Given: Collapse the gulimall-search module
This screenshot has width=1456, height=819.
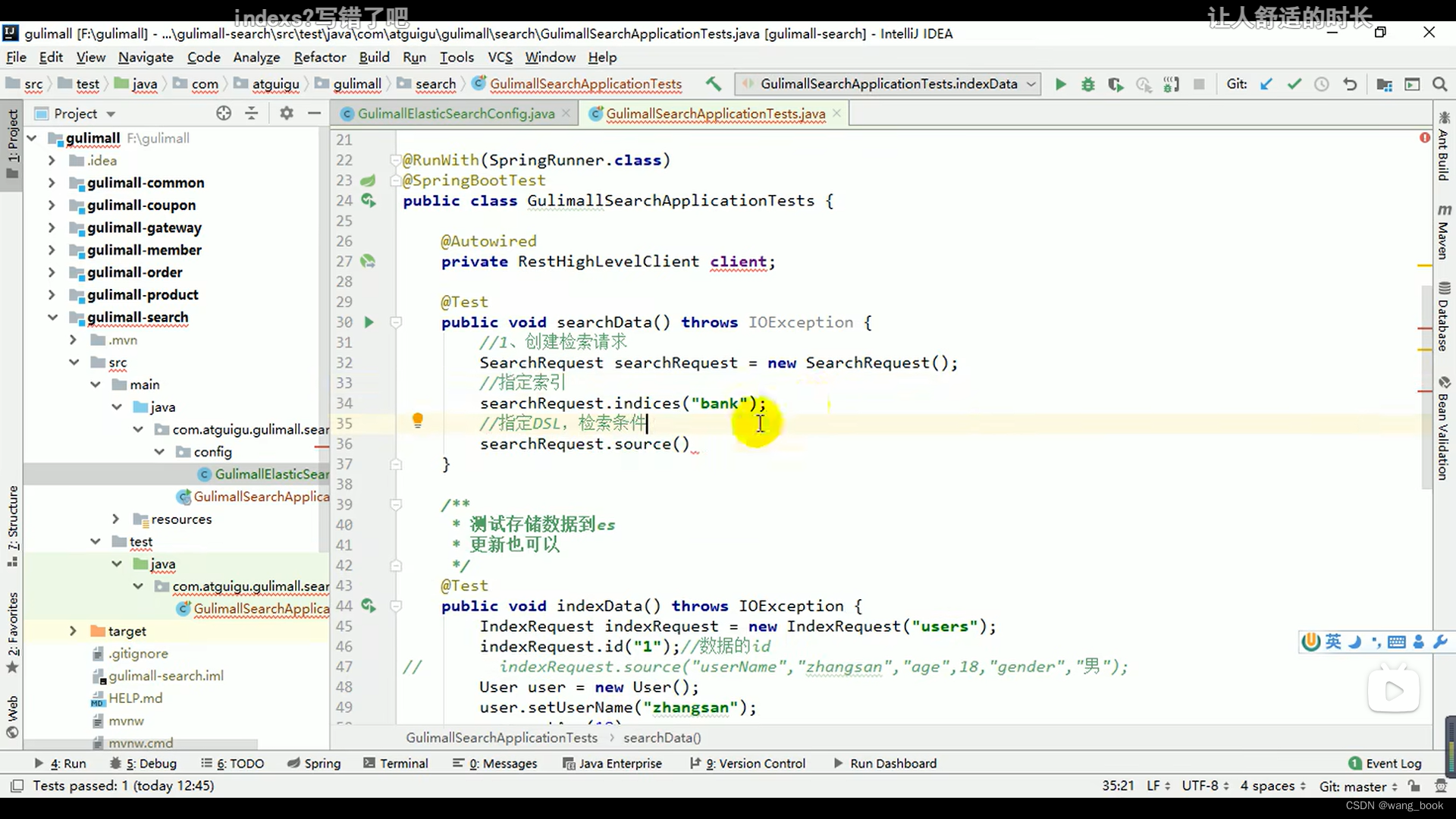Looking at the screenshot, I should pyautogui.click(x=52, y=317).
